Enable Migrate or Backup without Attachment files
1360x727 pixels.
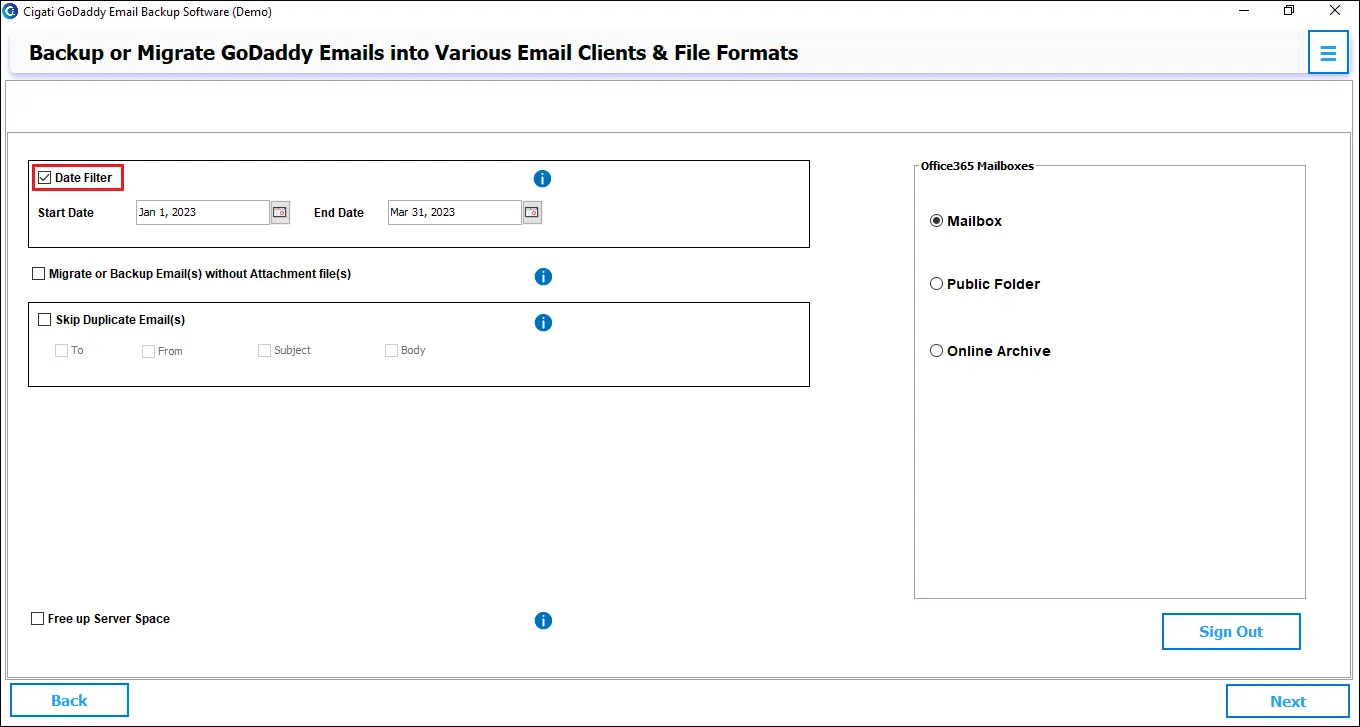click(x=39, y=274)
